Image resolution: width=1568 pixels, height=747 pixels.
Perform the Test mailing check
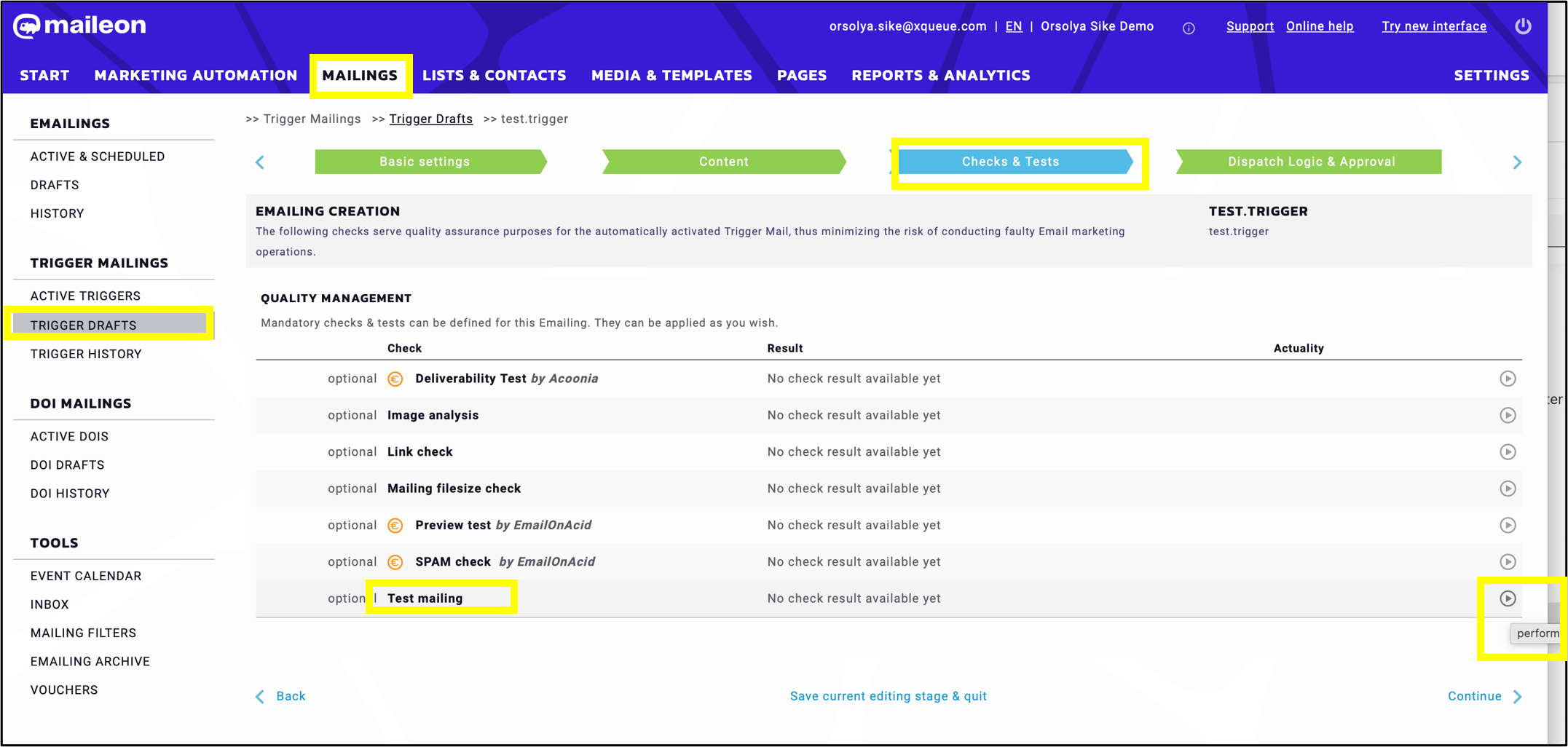(x=1508, y=598)
